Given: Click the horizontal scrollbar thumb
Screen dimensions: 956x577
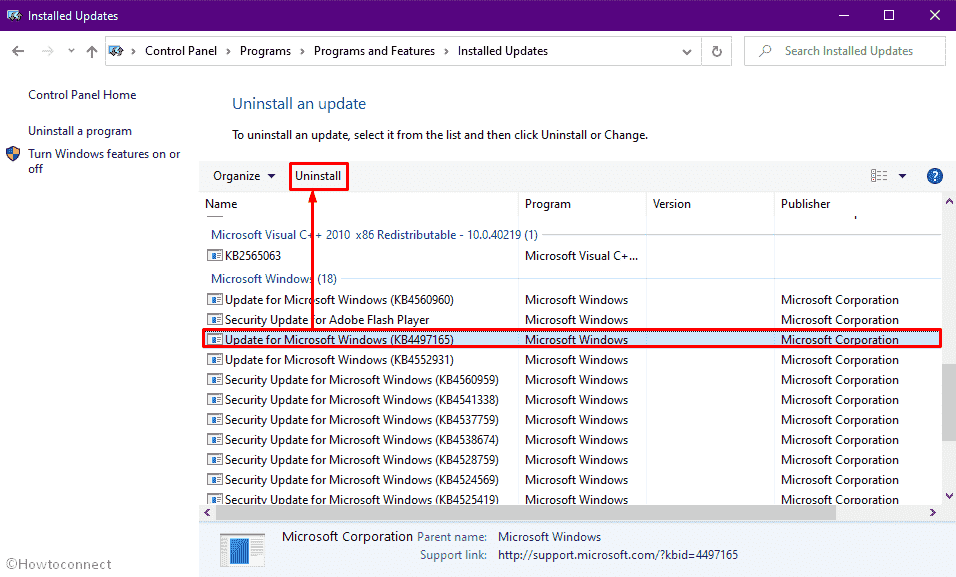Looking at the screenshot, I should pyautogui.click(x=526, y=513).
